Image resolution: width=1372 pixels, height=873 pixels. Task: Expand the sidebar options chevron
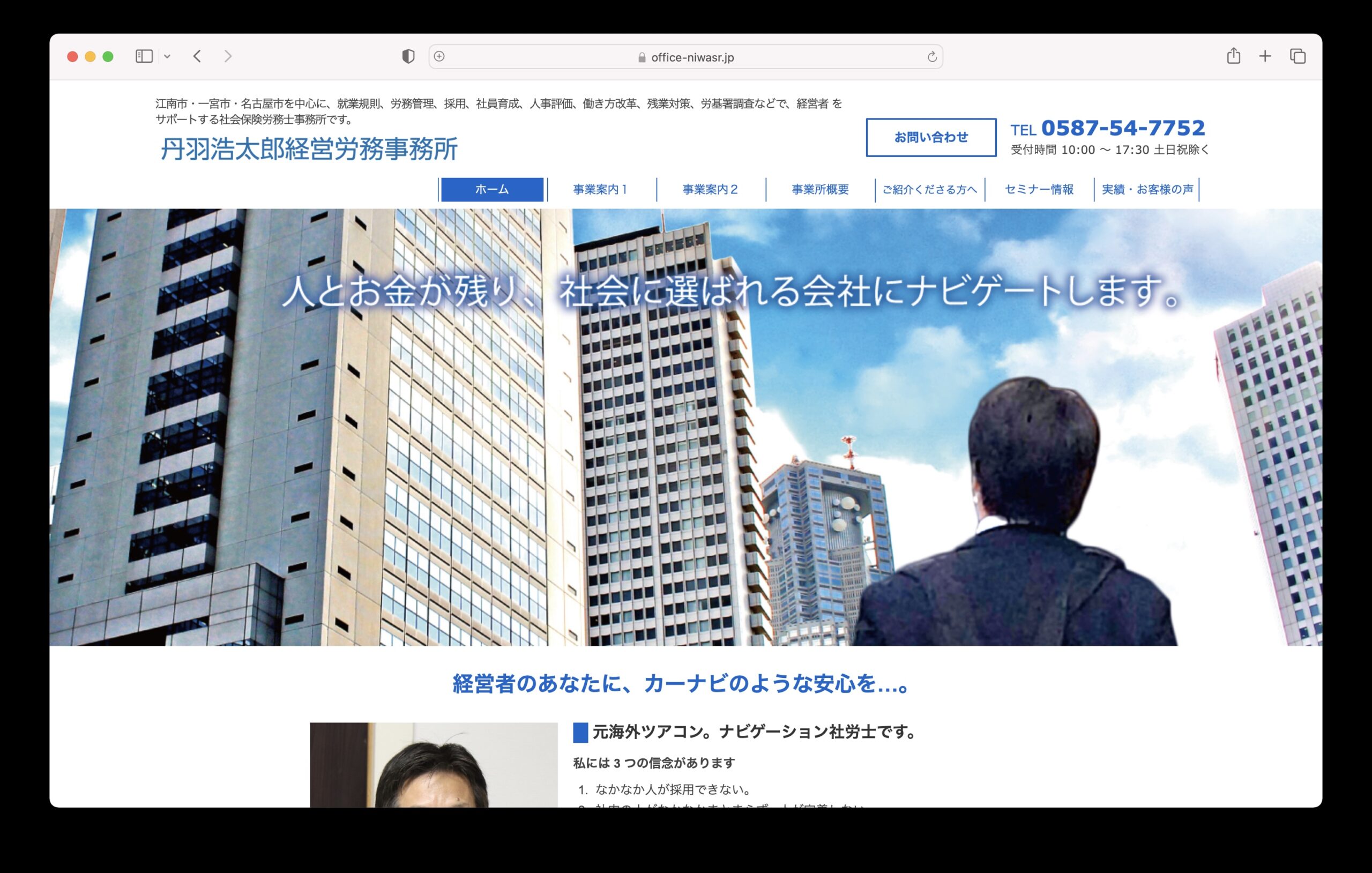point(167,56)
